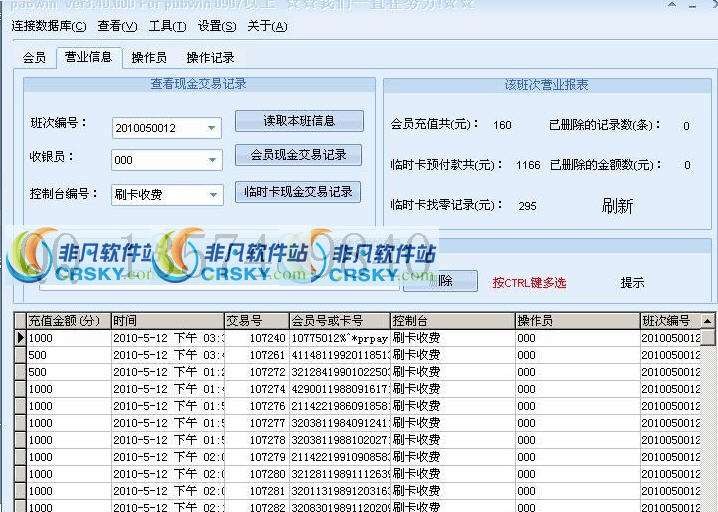This screenshot has height=512, width=718.
Task: Switch to the 操作员 tab
Action: pyautogui.click(x=149, y=58)
